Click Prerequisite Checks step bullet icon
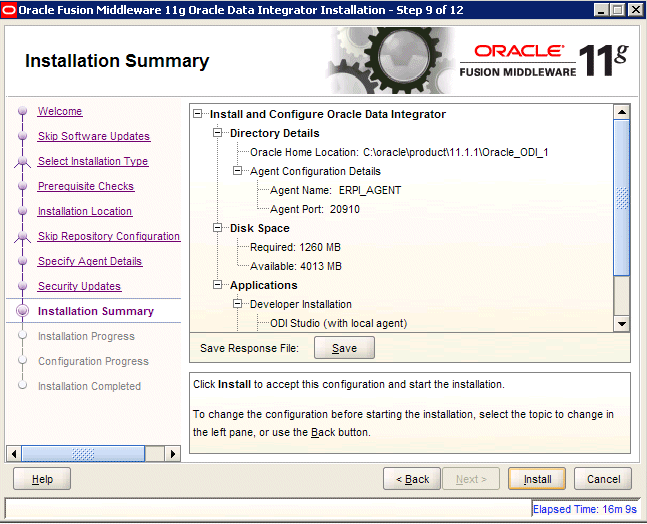This screenshot has width=647, height=524. tap(23, 186)
